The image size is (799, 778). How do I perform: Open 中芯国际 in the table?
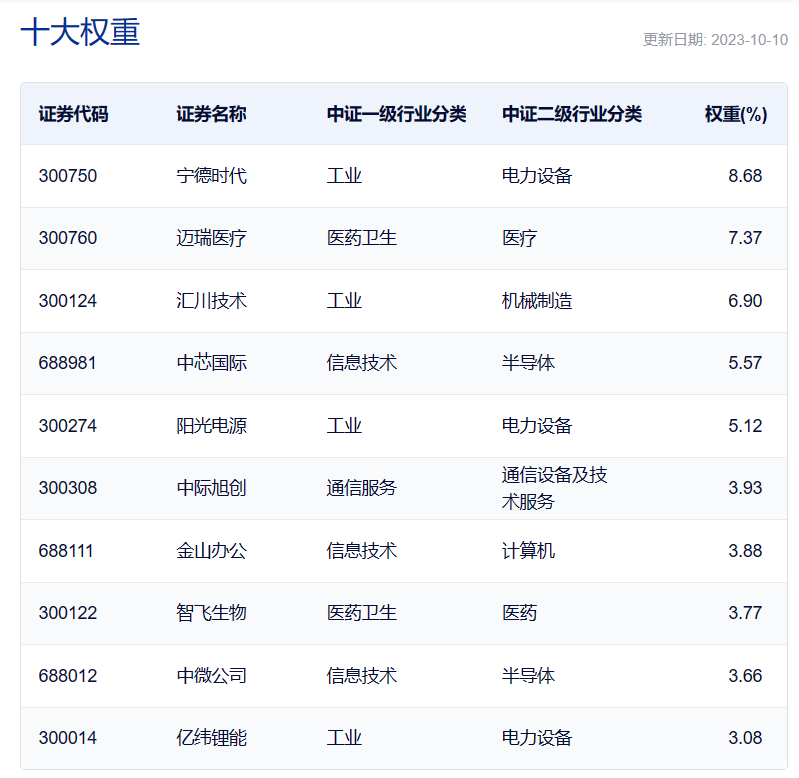click(211, 363)
